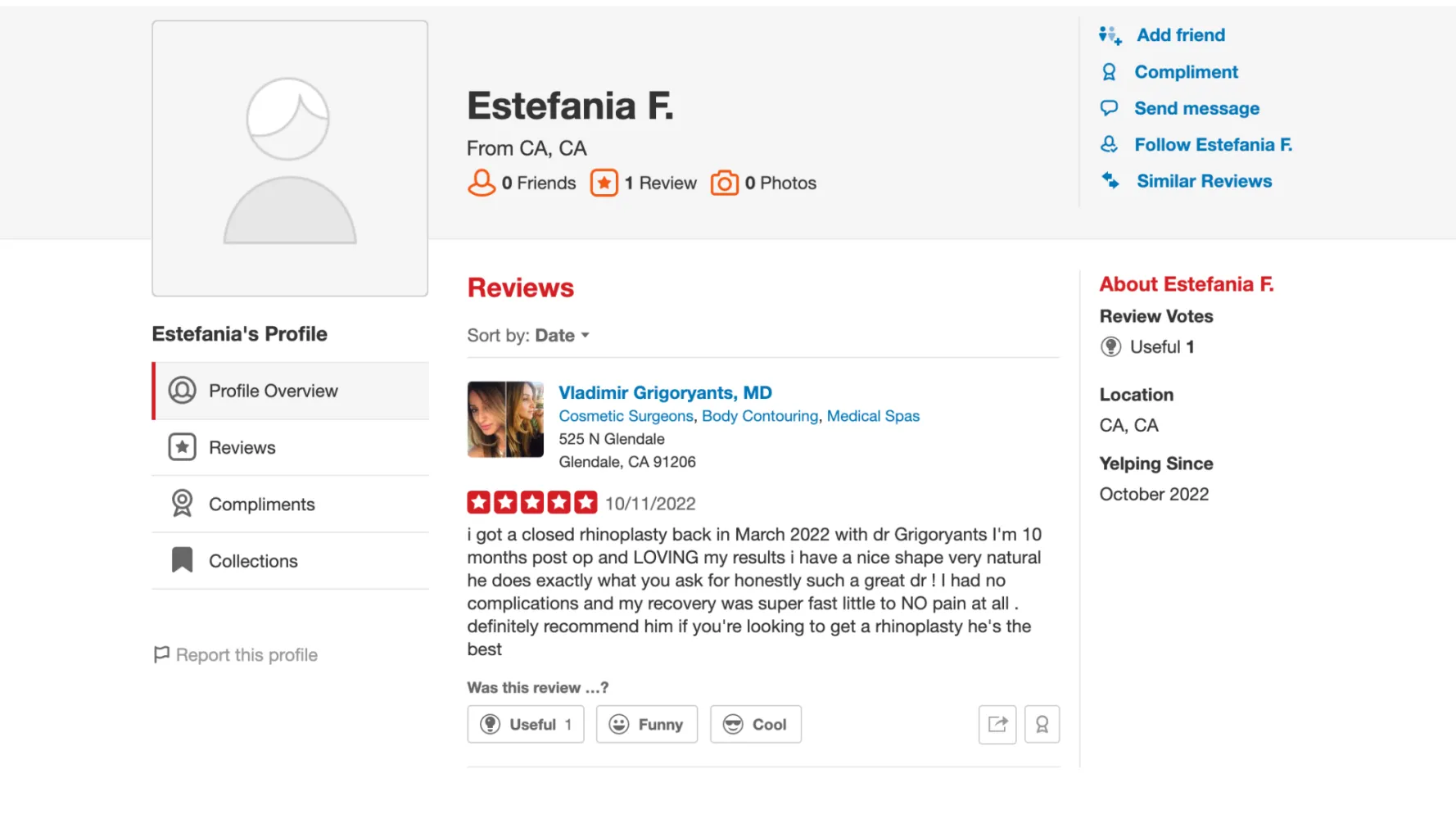
Task: Click the Similar Reviews icon
Action: click(x=1110, y=181)
